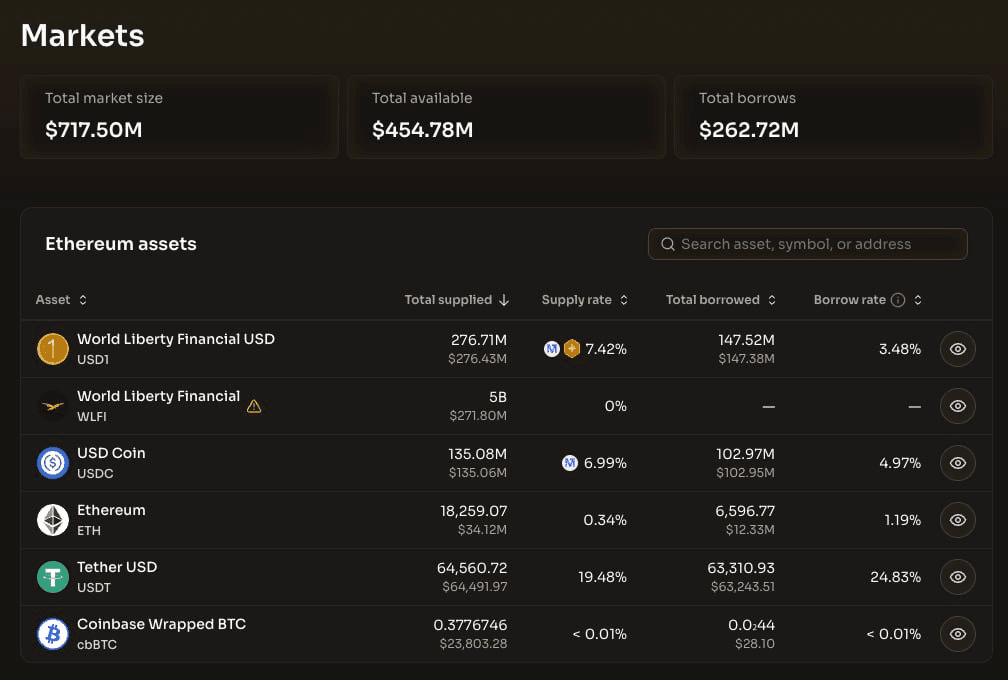1008x680 pixels.
Task: Click the cbBTC bitcoin icon
Action: tap(53, 634)
